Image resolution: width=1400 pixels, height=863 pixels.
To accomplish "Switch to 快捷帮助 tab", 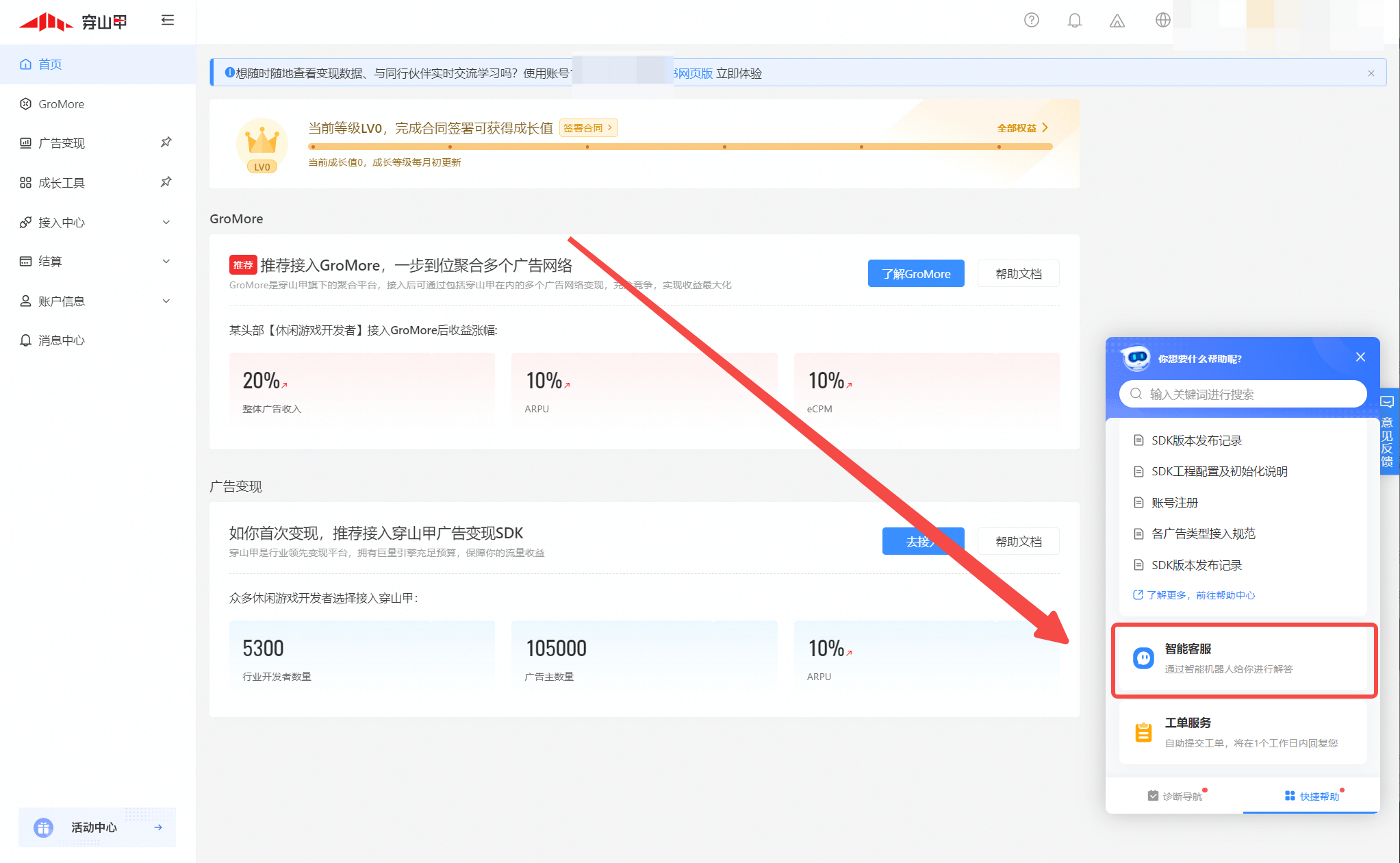I will 1311,796.
